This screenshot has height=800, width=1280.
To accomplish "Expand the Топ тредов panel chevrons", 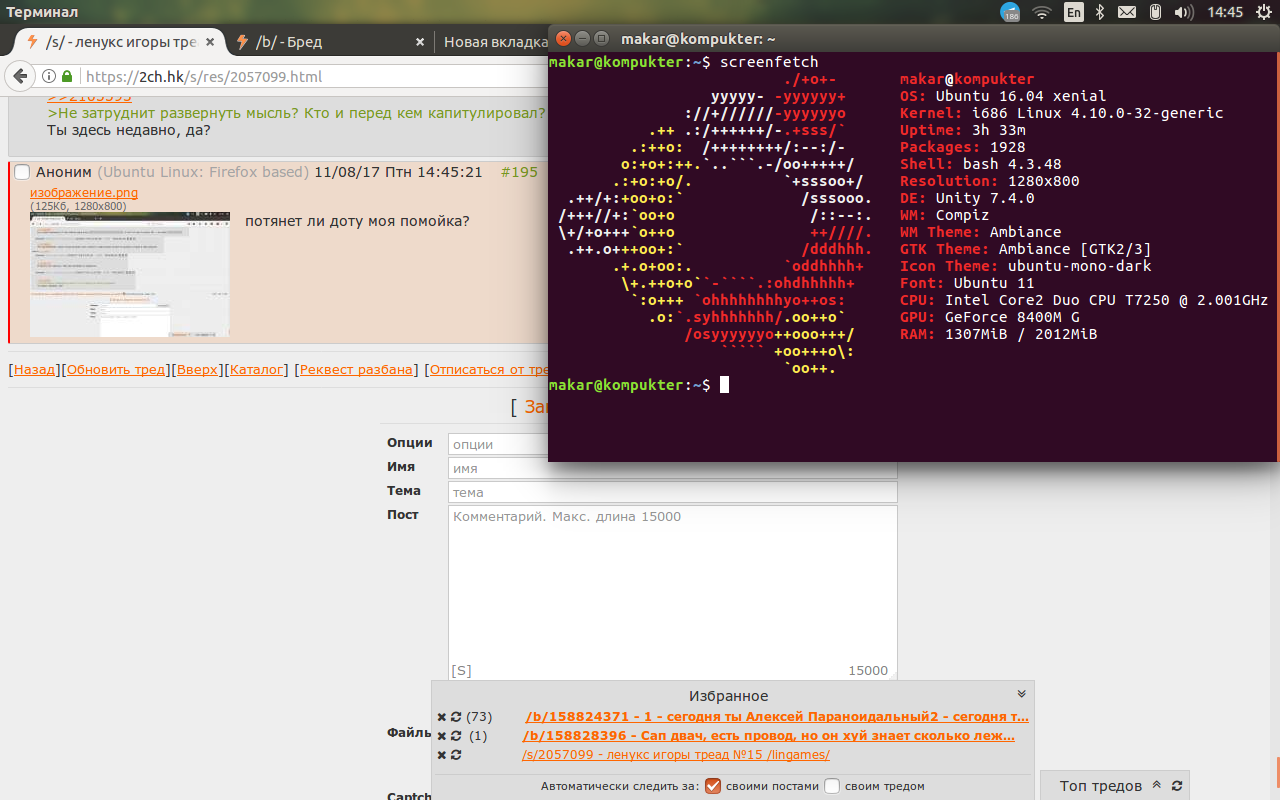I will coord(1157,786).
